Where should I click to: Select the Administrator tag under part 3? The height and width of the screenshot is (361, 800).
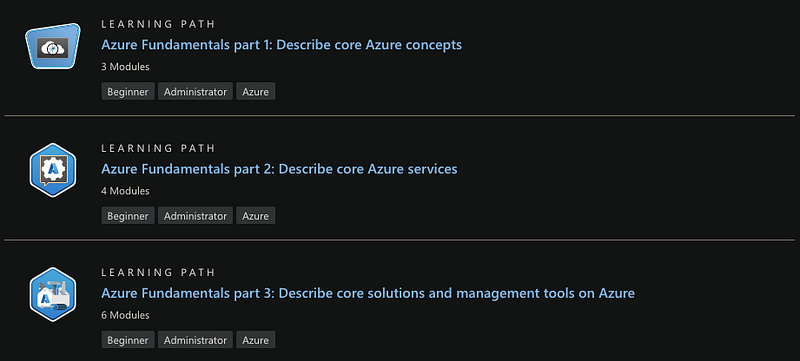[195, 340]
